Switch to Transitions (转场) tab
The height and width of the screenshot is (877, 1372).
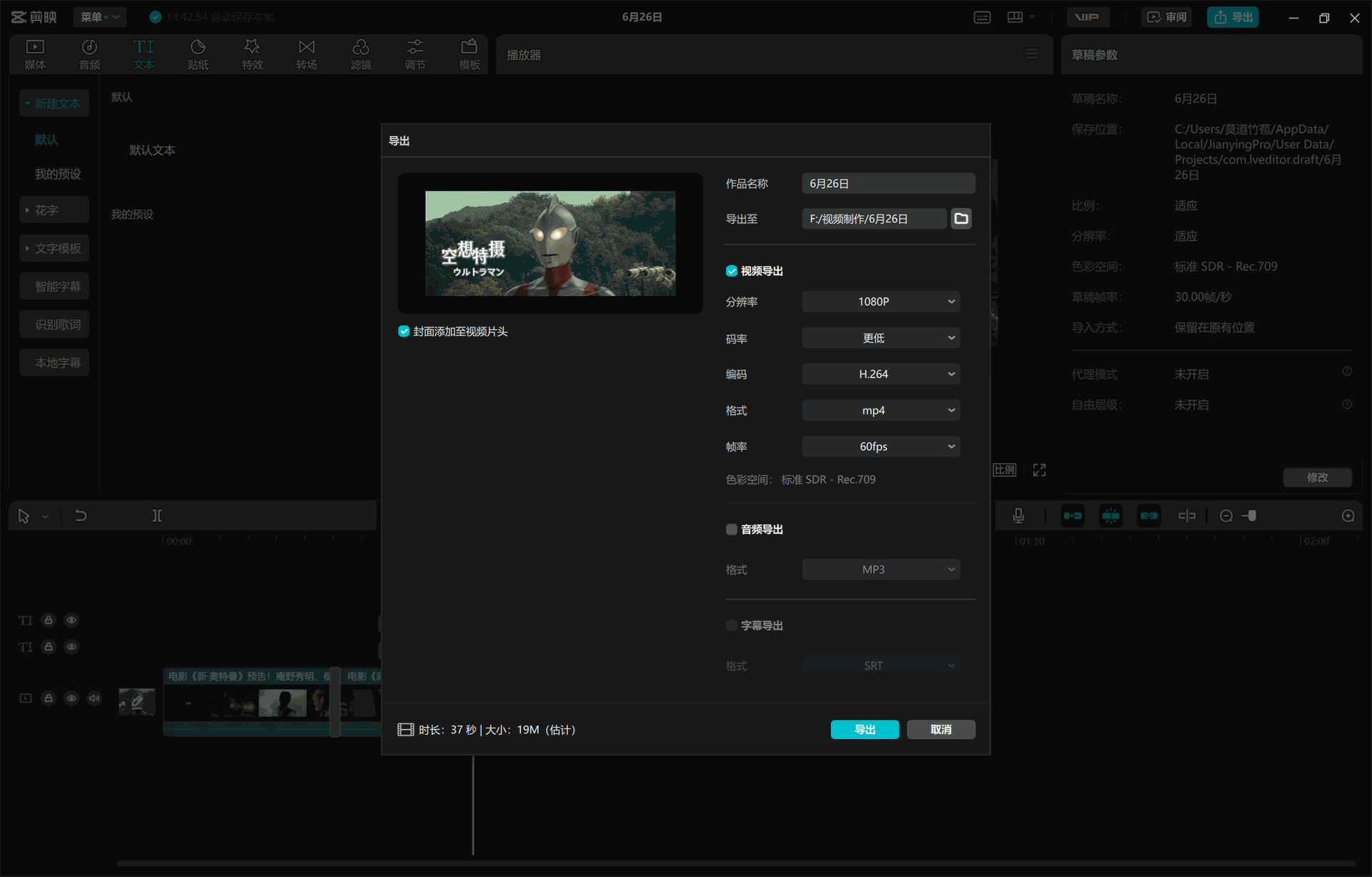tap(307, 54)
